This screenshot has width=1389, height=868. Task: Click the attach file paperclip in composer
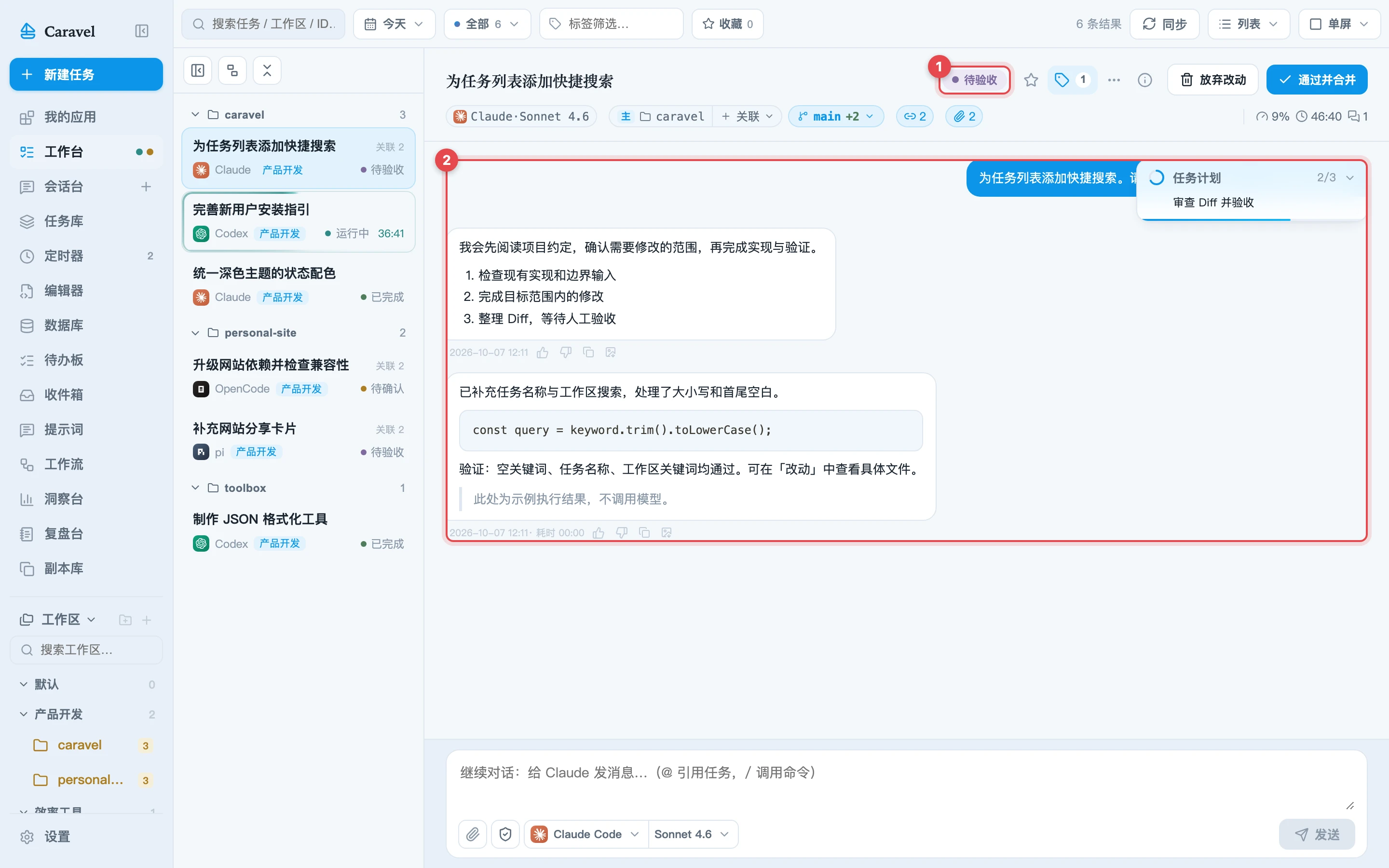(x=473, y=834)
